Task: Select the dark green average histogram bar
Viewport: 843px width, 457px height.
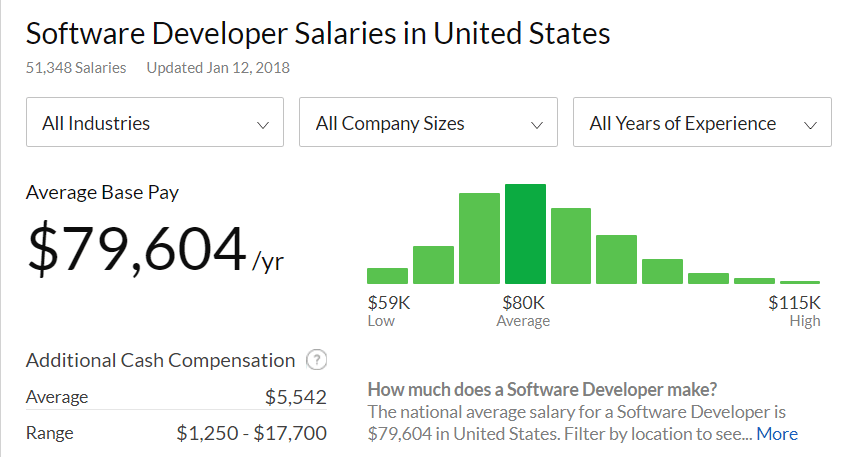Action: click(x=525, y=235)
